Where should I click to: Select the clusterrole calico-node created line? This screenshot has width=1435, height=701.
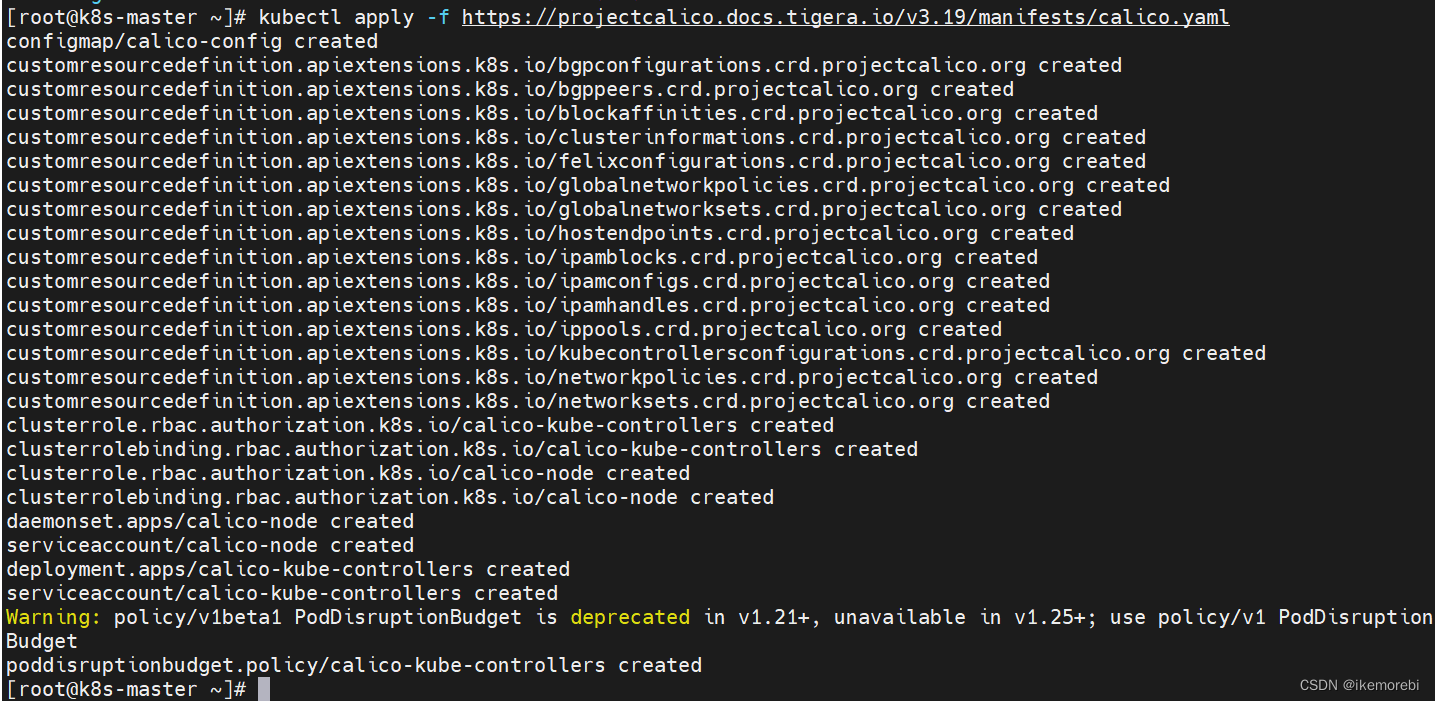point(348,473)
